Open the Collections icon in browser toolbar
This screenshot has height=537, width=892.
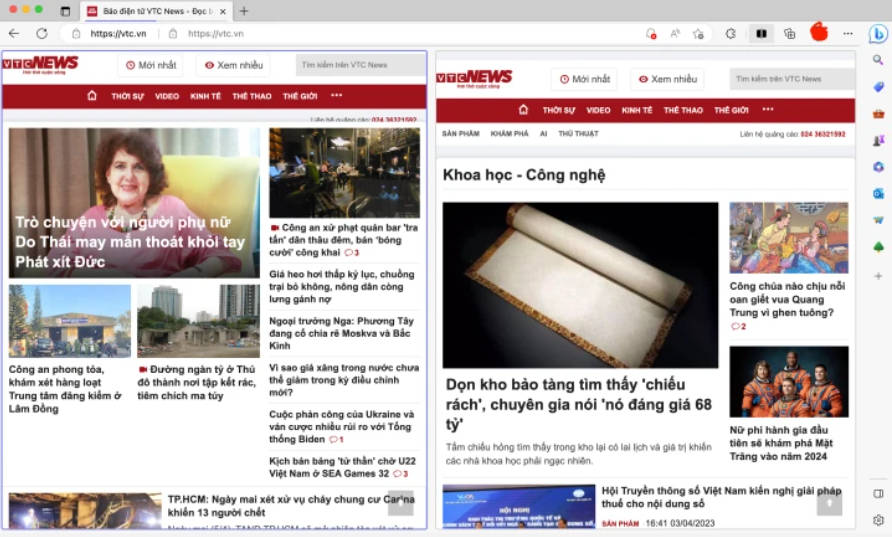(x=790, y=33)
